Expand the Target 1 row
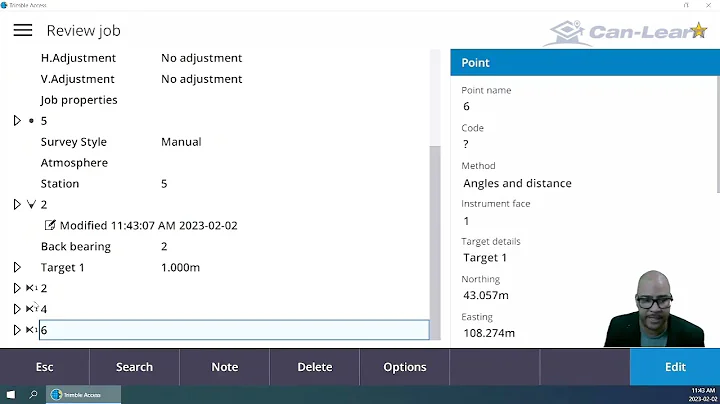The image size is (720, 404). 17,267
